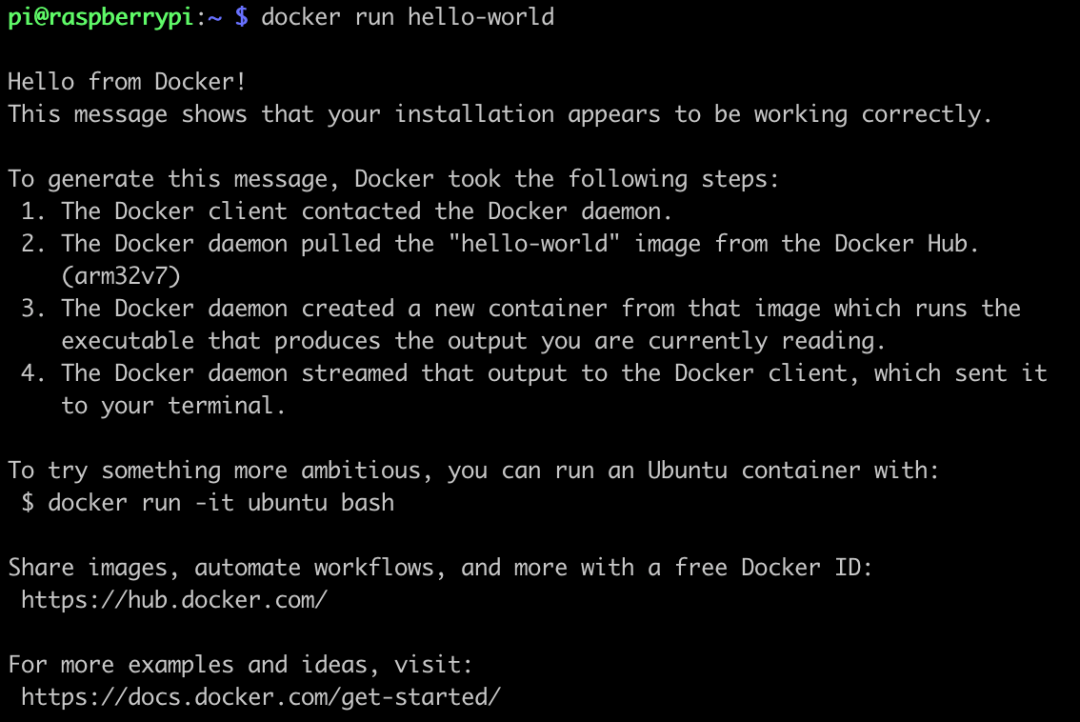Click the https://hub.docker.com/ URL
The image size is (1080, 722).
coord(174,600)
